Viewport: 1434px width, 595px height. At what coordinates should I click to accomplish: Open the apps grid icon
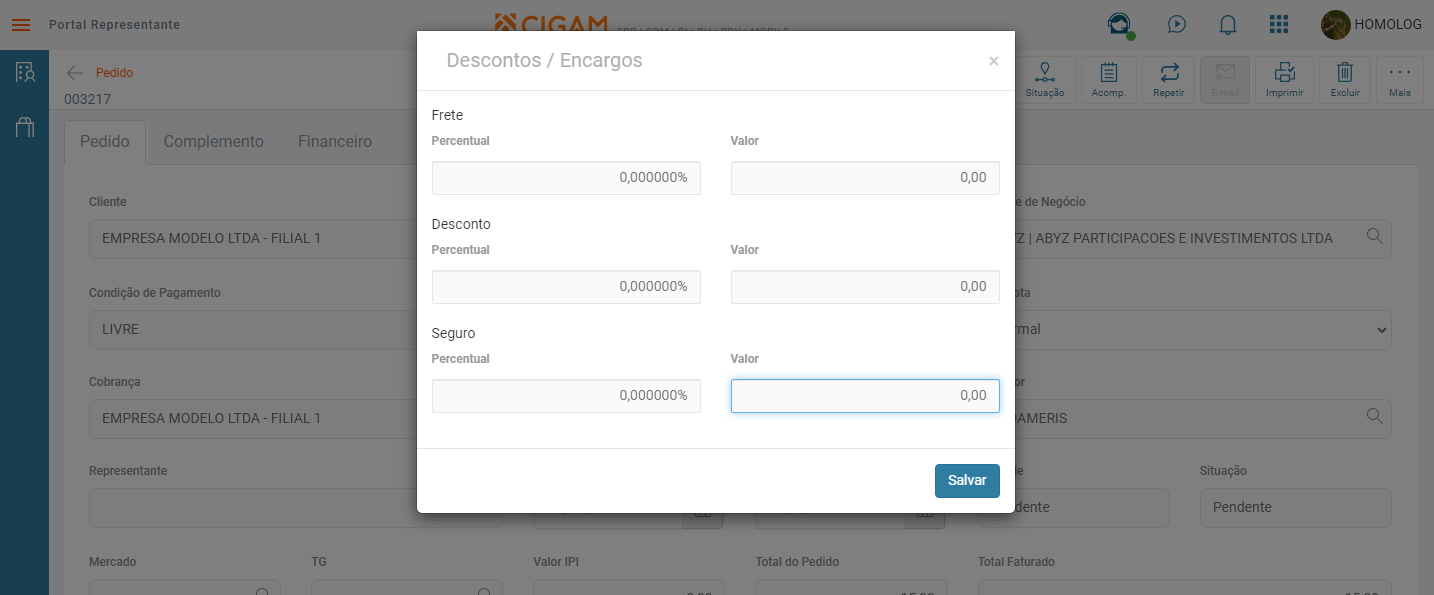[1279, 24]
